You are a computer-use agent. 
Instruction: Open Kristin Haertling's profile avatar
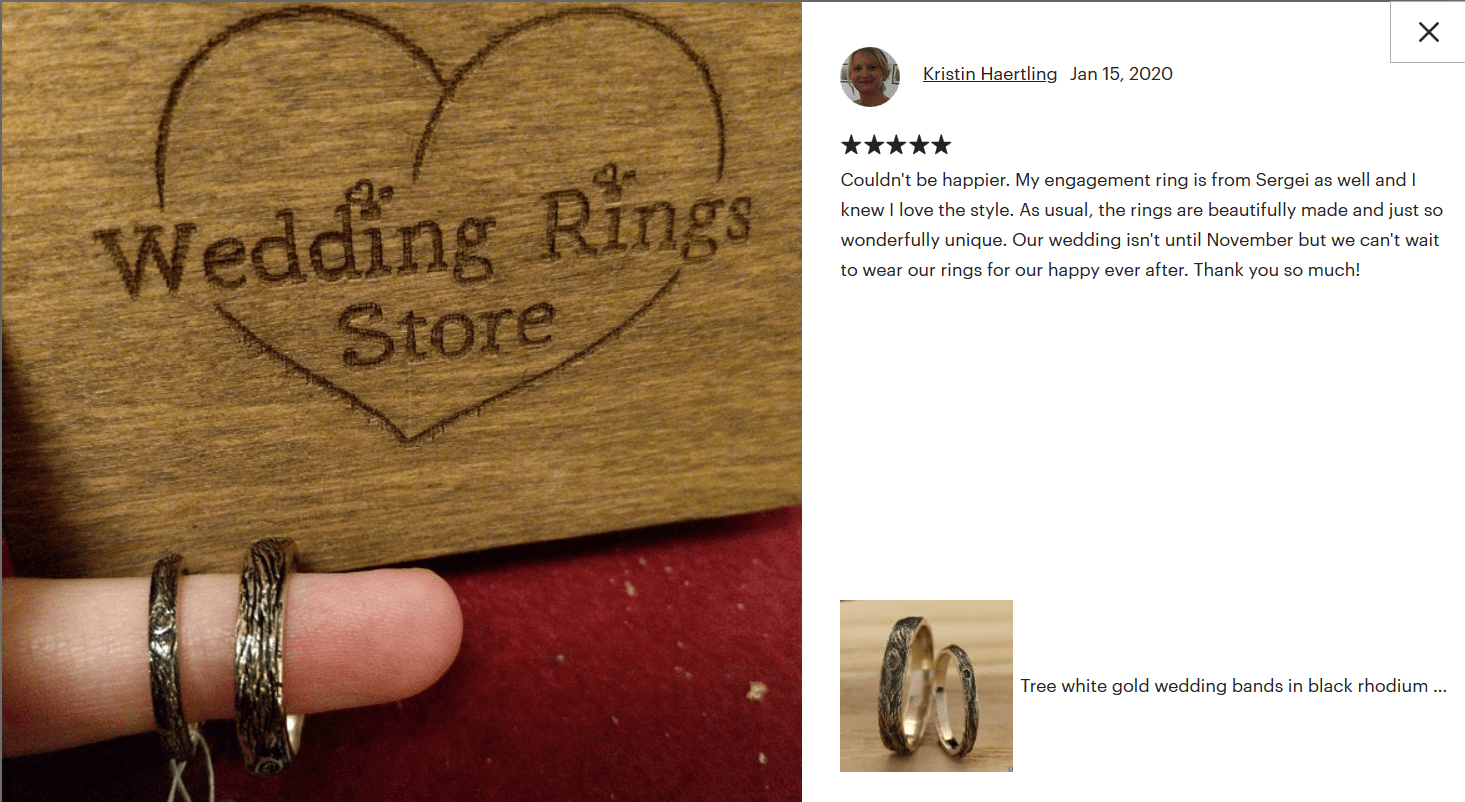pos(870,76)
